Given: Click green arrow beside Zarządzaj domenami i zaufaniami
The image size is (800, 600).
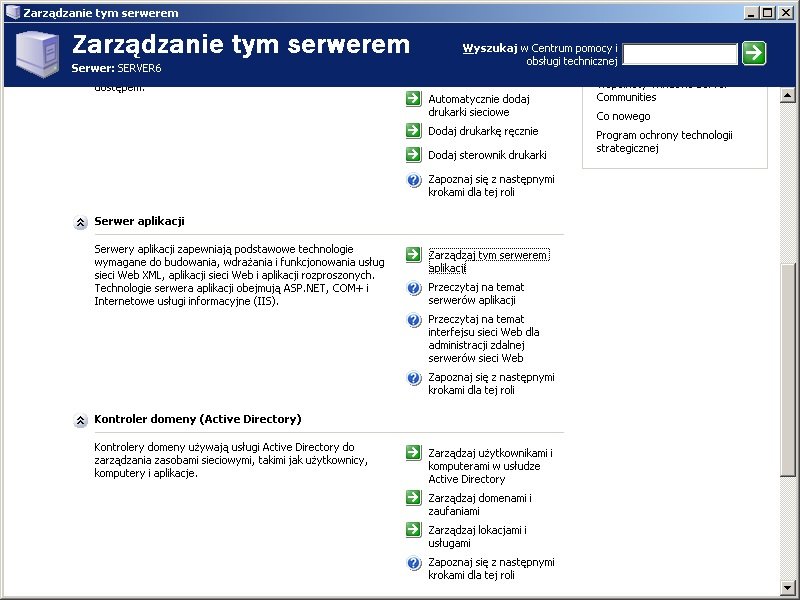Looking at the screenshot, I should click(413, 497).
